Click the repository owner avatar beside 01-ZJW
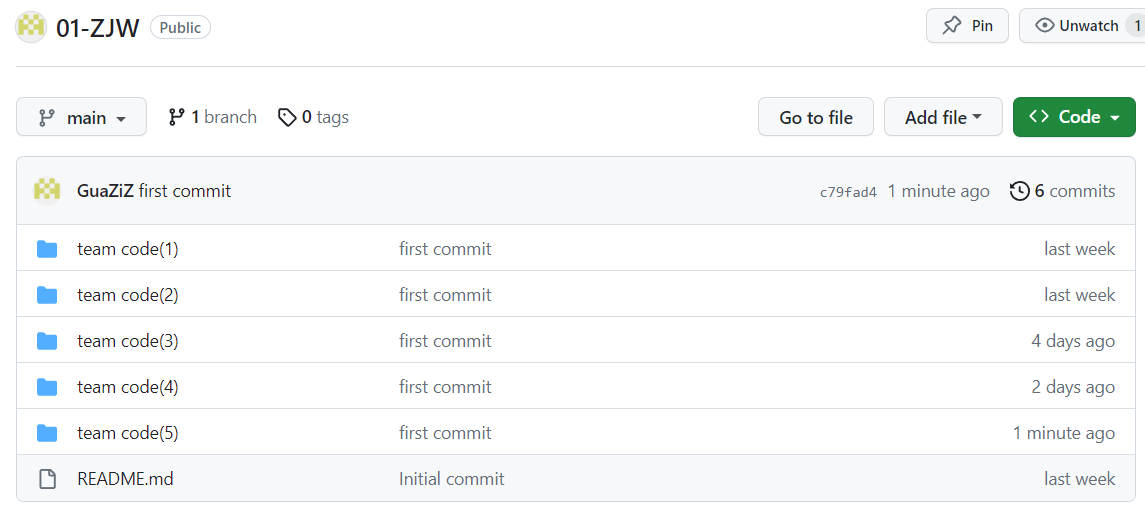1145x512 pixels. click(x=31, y=27)
